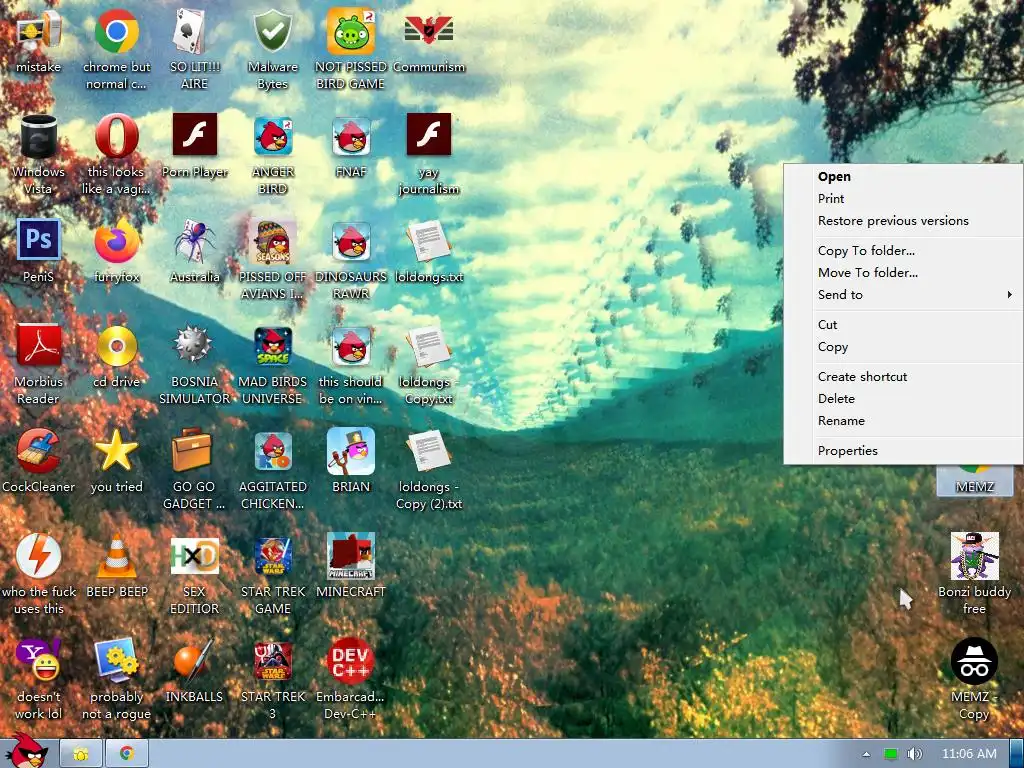Open the Angry Bird Start button
Viewport: 1024px width, 768px height.
(26, 751)
